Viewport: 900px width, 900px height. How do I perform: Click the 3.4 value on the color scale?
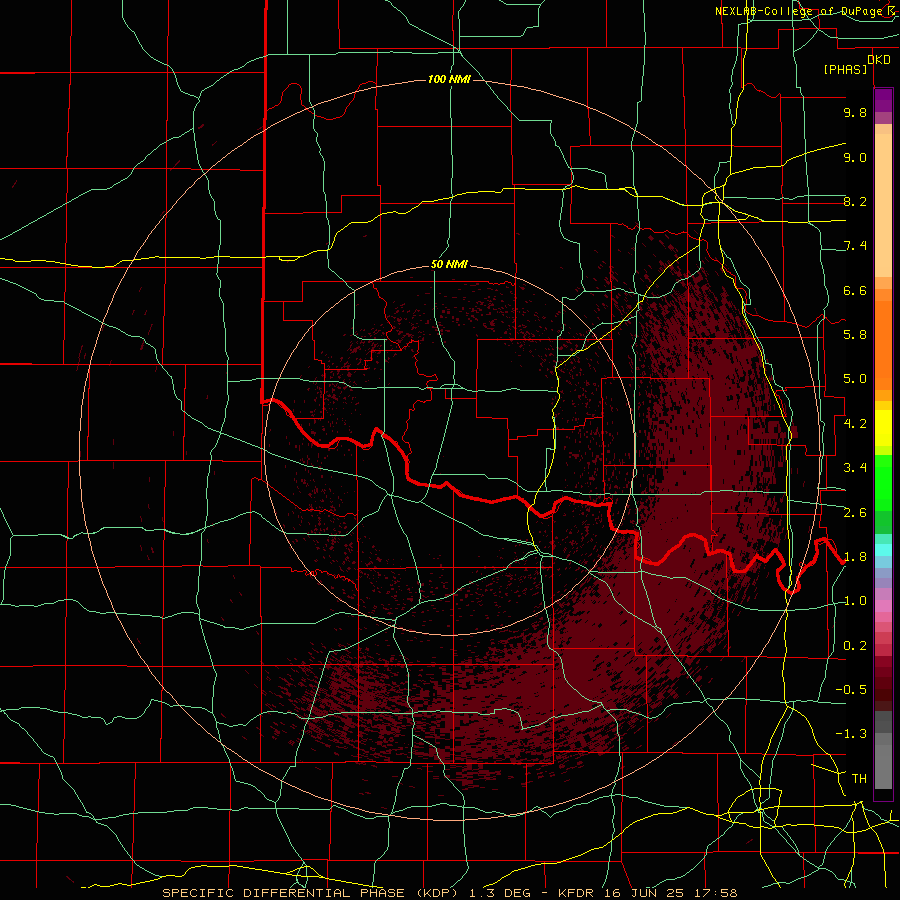tap(855, 468)
